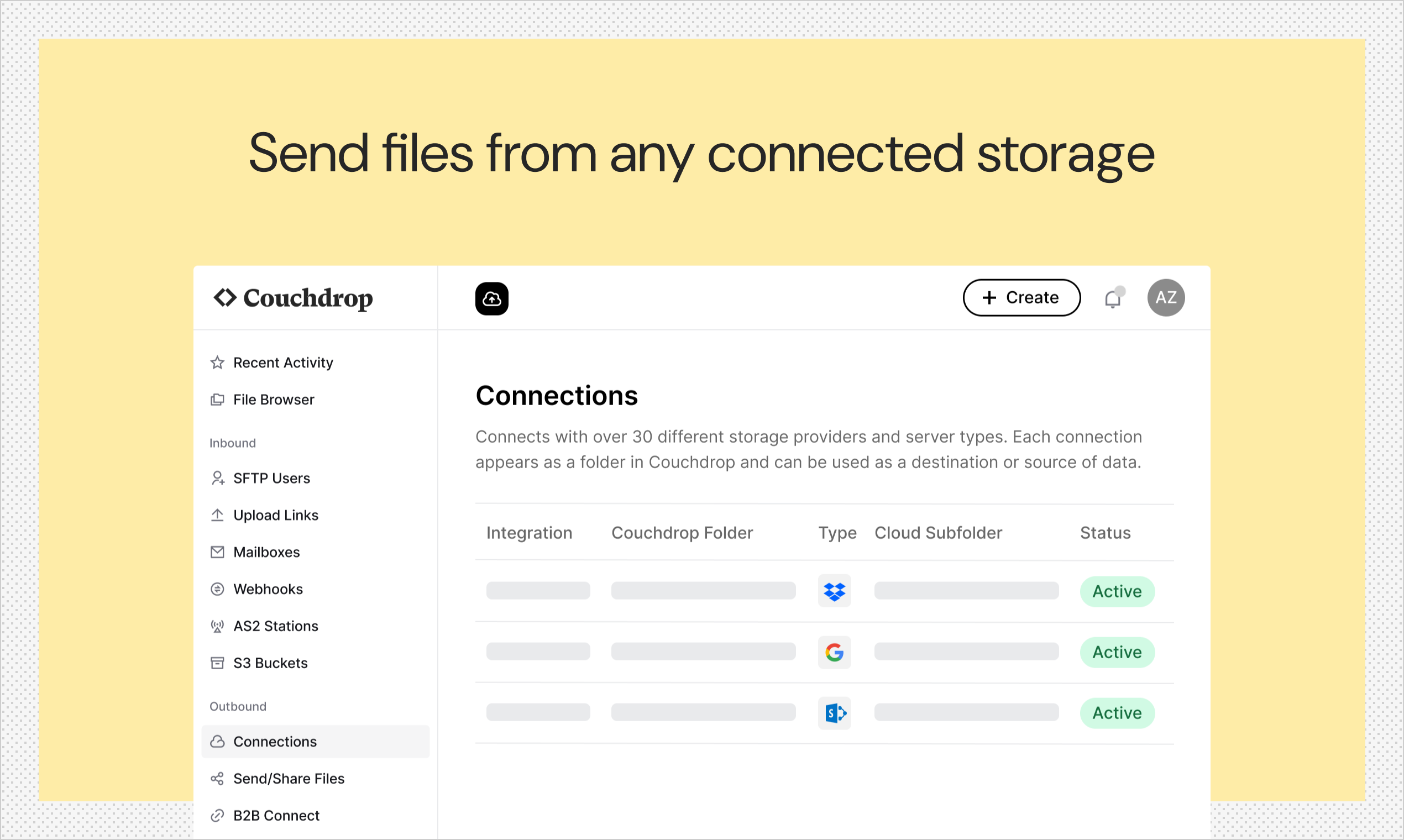Click the Google connection type icon
Viewport: 1404px width, 840px height.
pos(834,652)
